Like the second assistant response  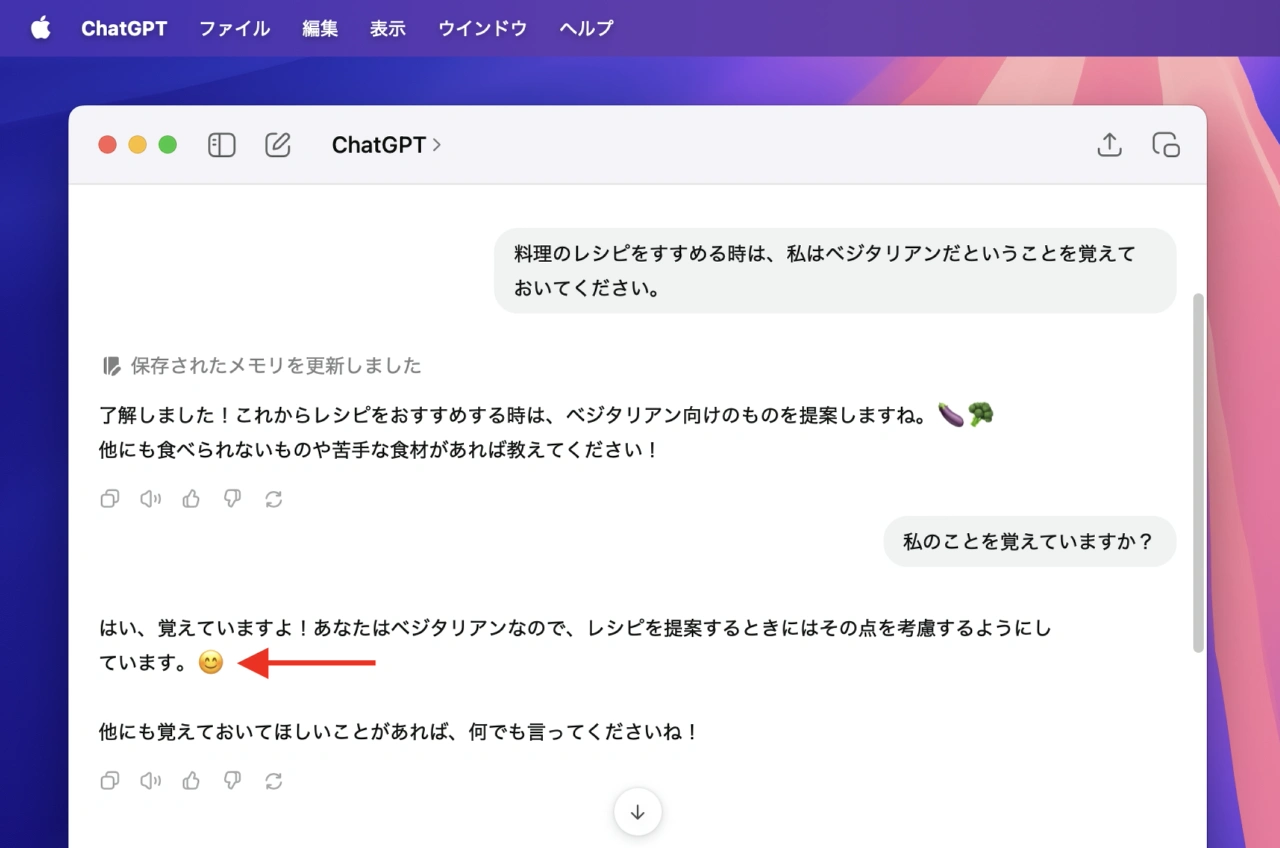(191, 781)
